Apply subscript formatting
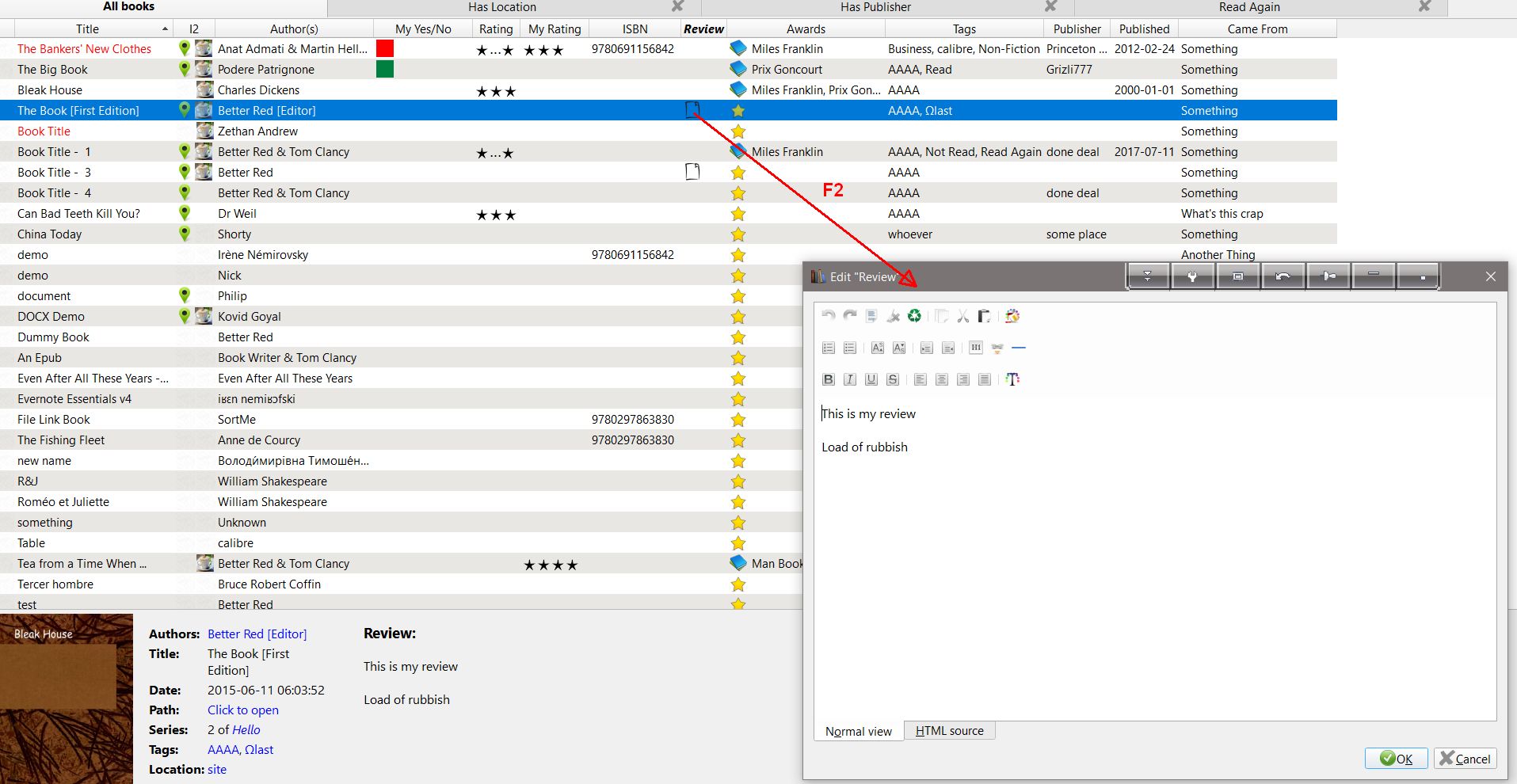The height and width of the screenshot is (784, 1517). (x=899, y=348)
